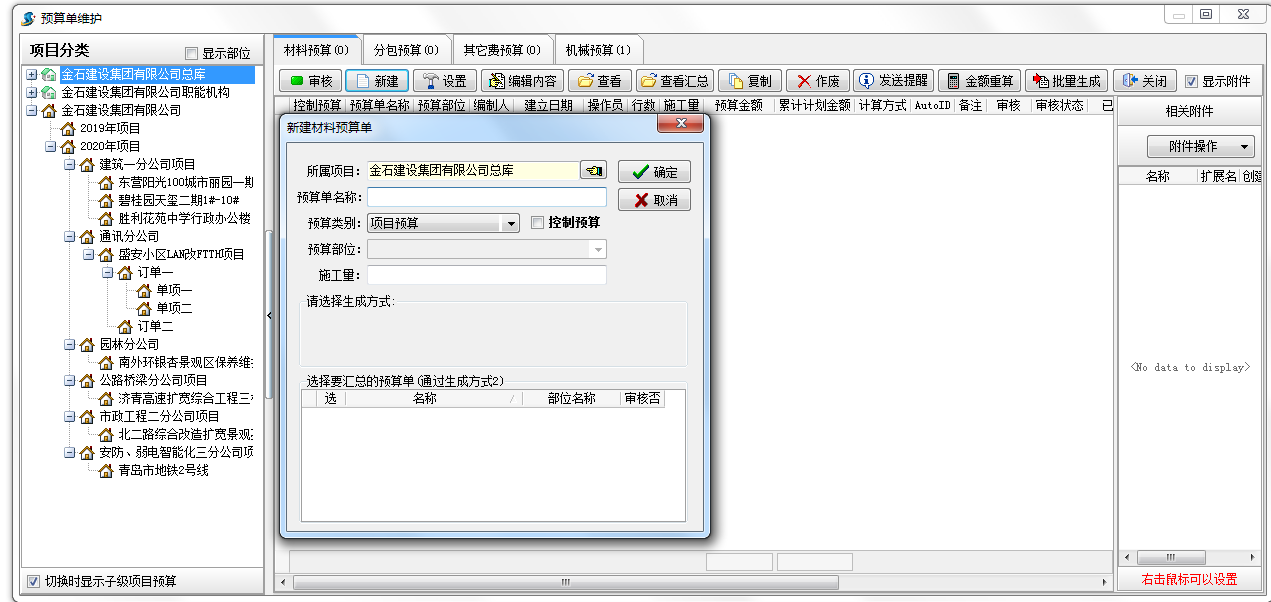Click the 金额重算 recalculate icon
The width and height of the screenshot is (1271, 602).
tap(953, 81)
